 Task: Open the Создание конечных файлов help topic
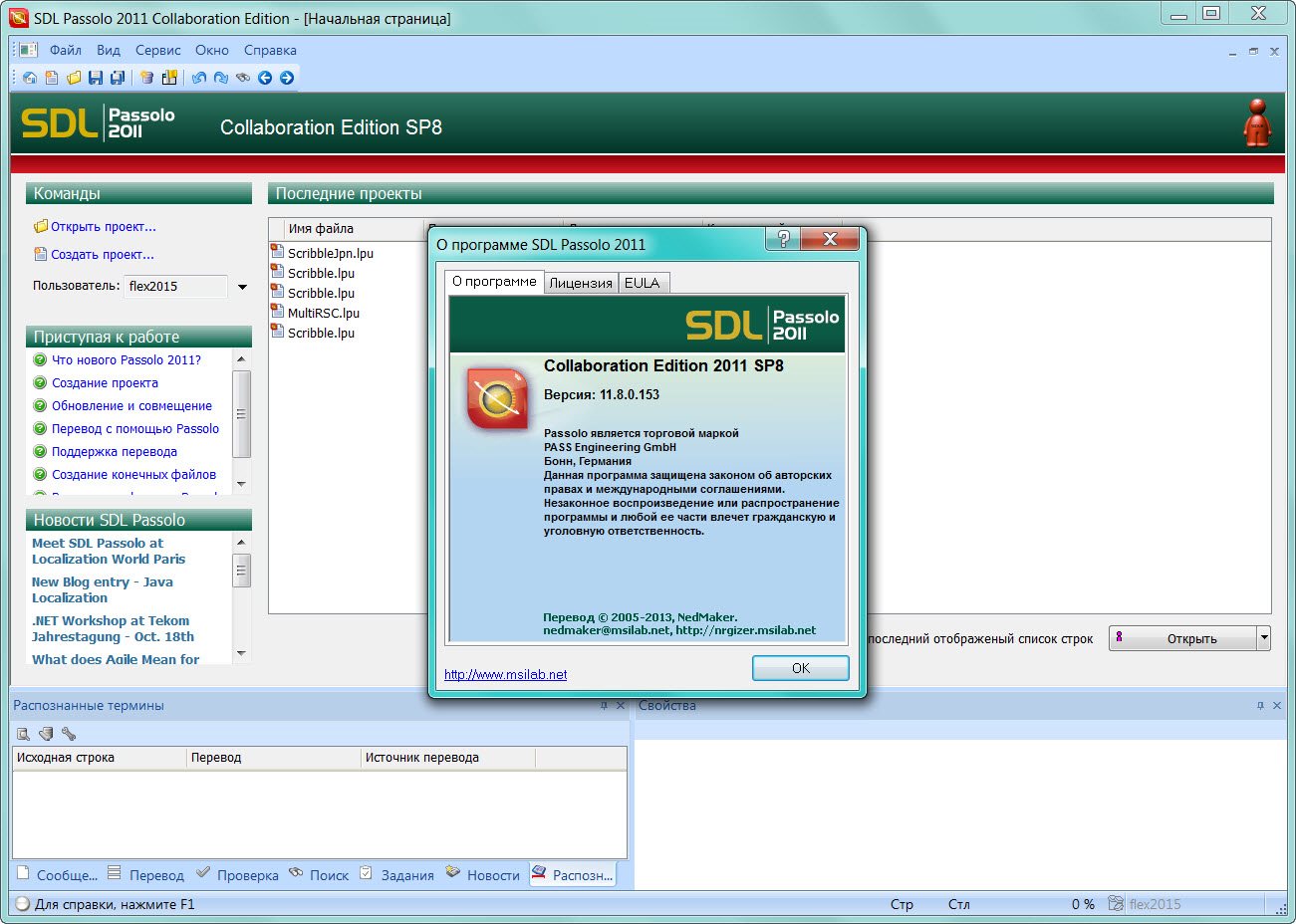click(133, 474)
